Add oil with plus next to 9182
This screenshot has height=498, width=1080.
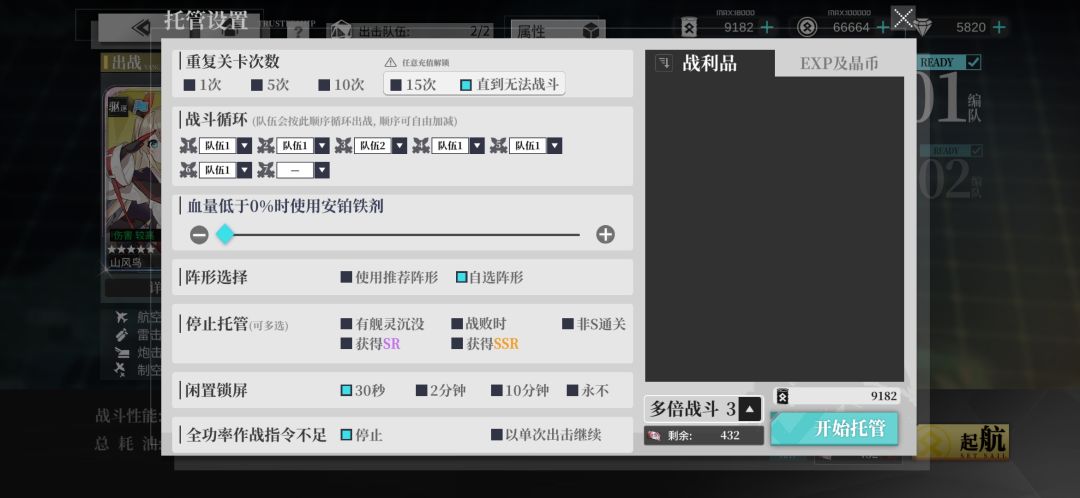[x=766, y=28]
